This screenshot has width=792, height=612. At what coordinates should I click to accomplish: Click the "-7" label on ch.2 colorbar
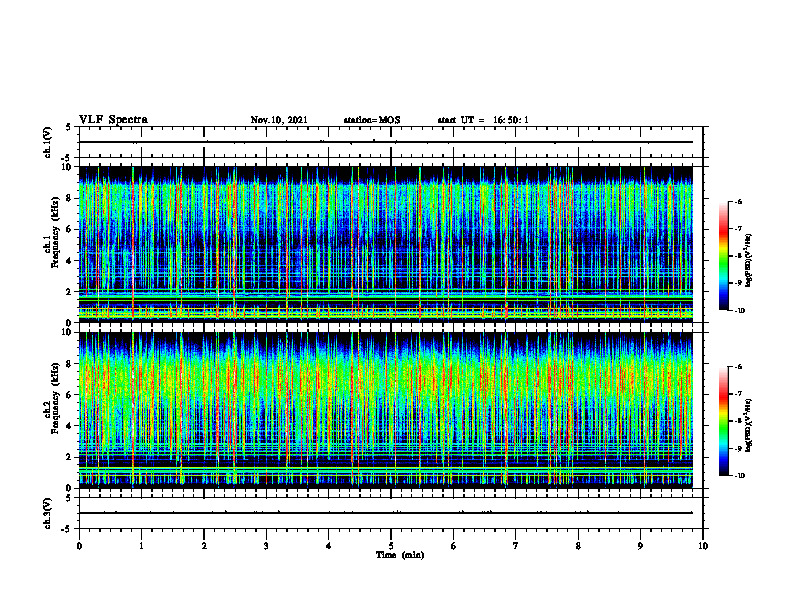(x=738, y=394)
